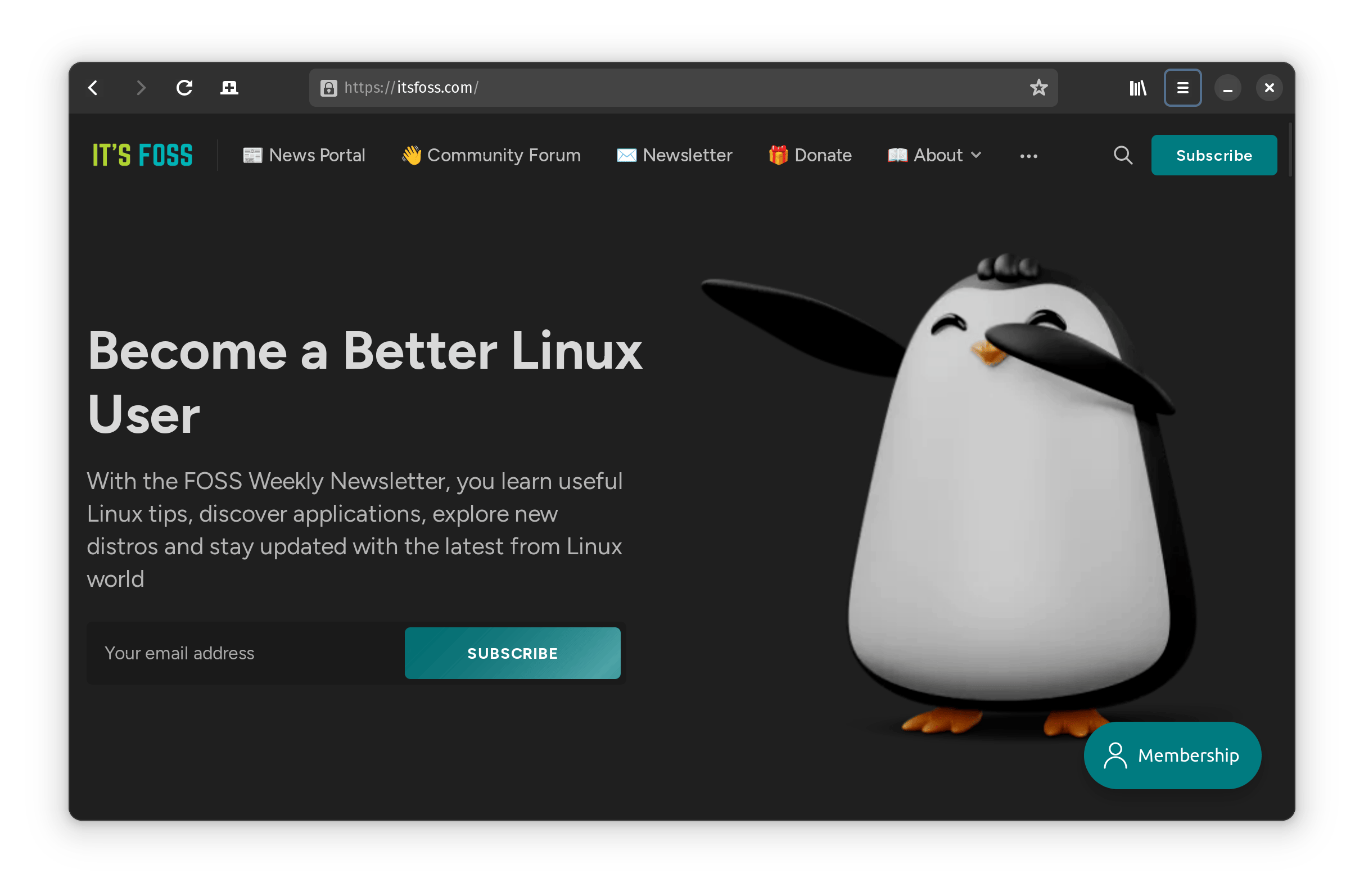
Task: Open the library bookmarks icon
Action: tap(1137, 88)
